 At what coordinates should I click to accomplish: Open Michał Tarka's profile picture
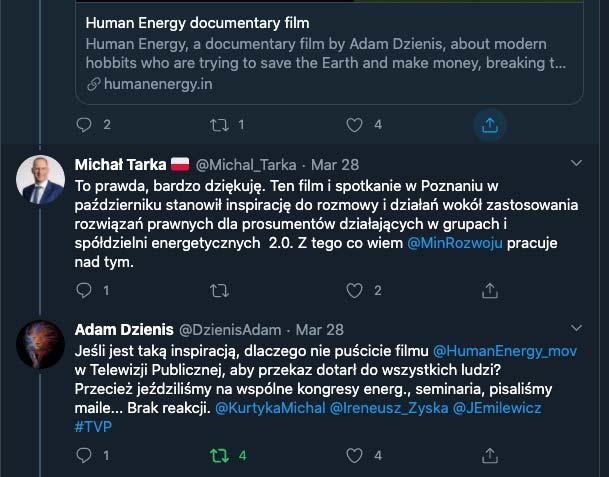click(41, 181)
